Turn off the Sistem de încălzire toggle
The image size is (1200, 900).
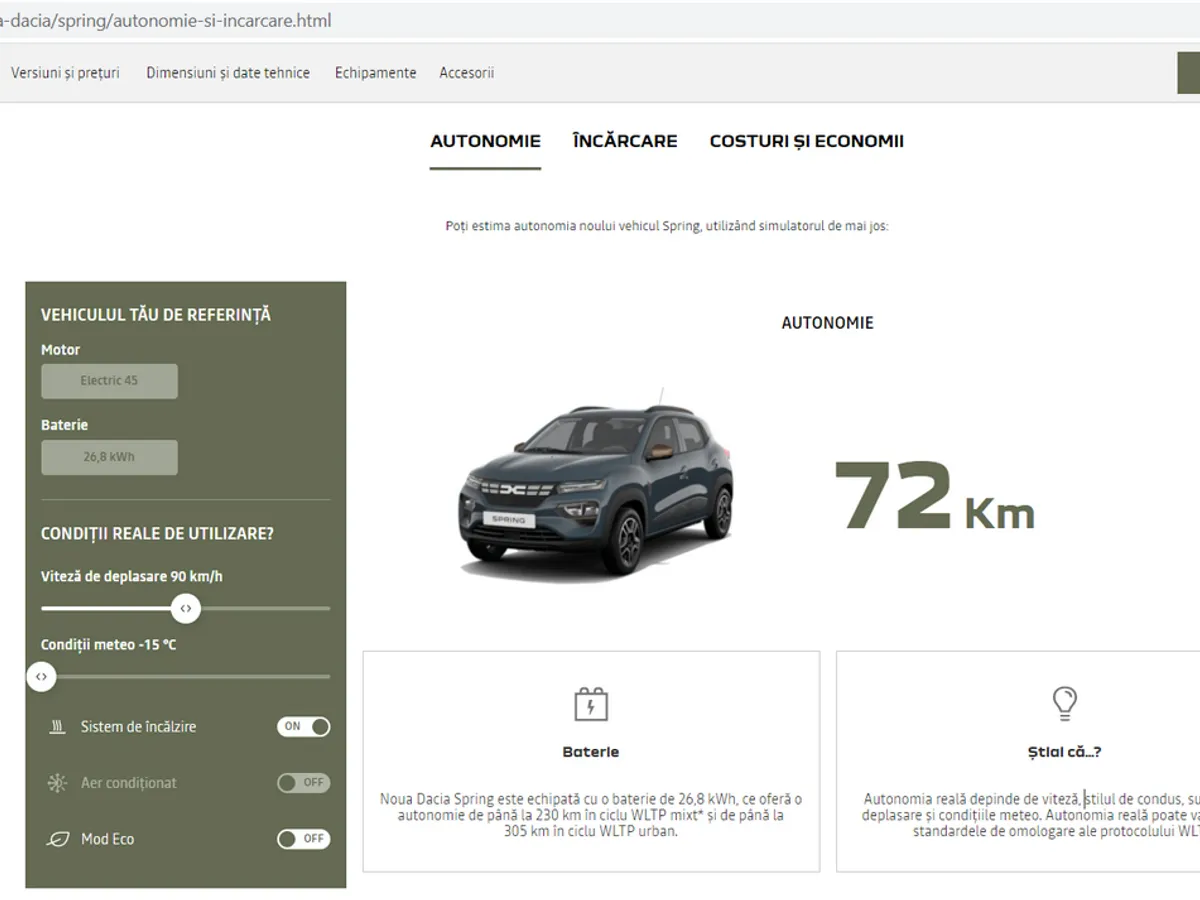click(303, 727)
